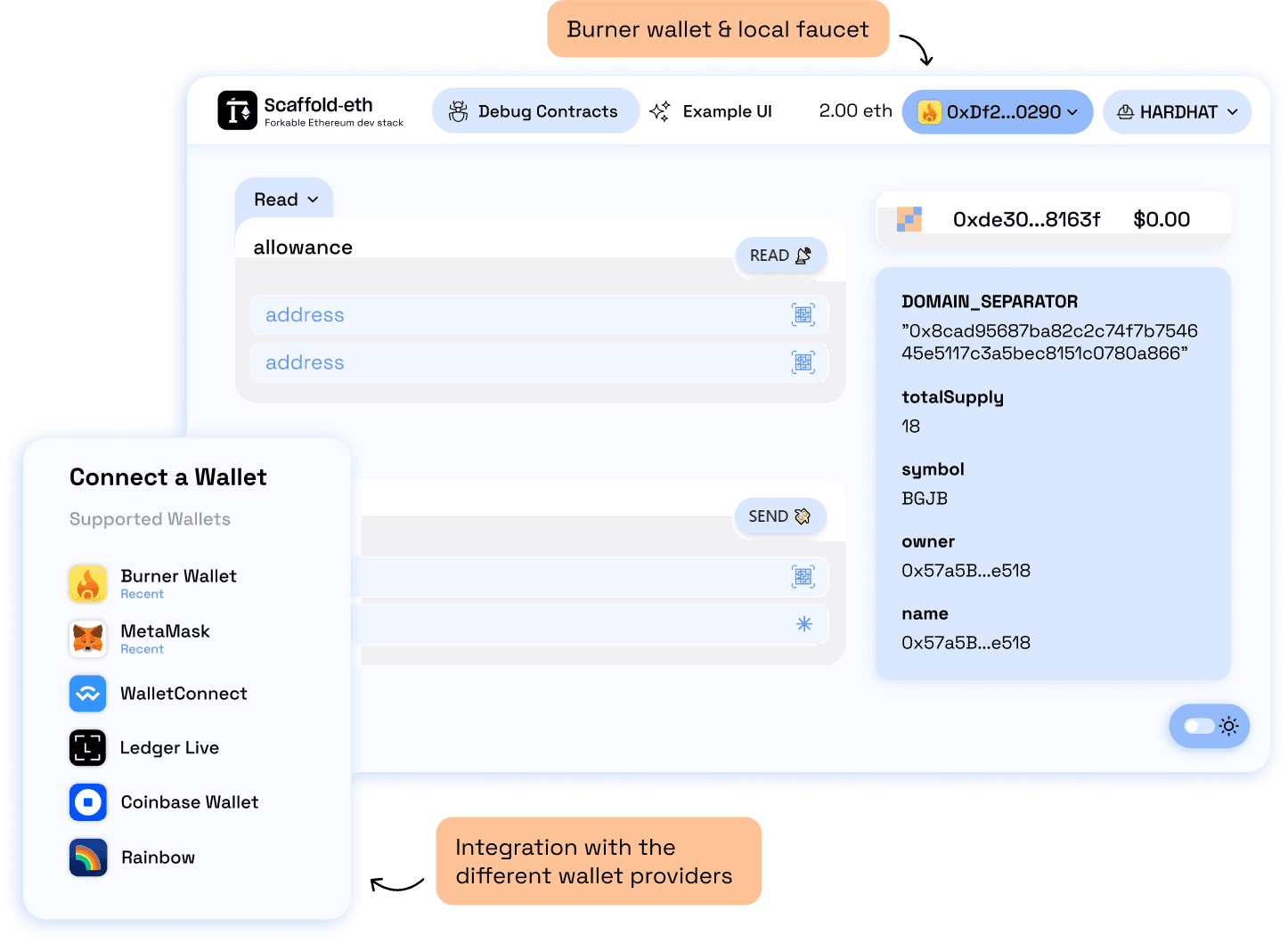The width and height of the screenshot is (1288, 943).
Task: Click Recent label under MetaMask
Action: 143,649
